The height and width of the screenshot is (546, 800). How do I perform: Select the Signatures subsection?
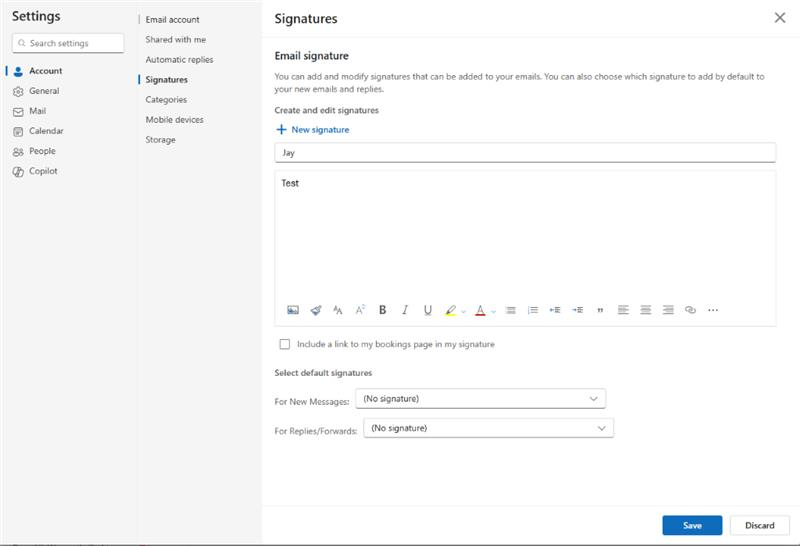166,80
